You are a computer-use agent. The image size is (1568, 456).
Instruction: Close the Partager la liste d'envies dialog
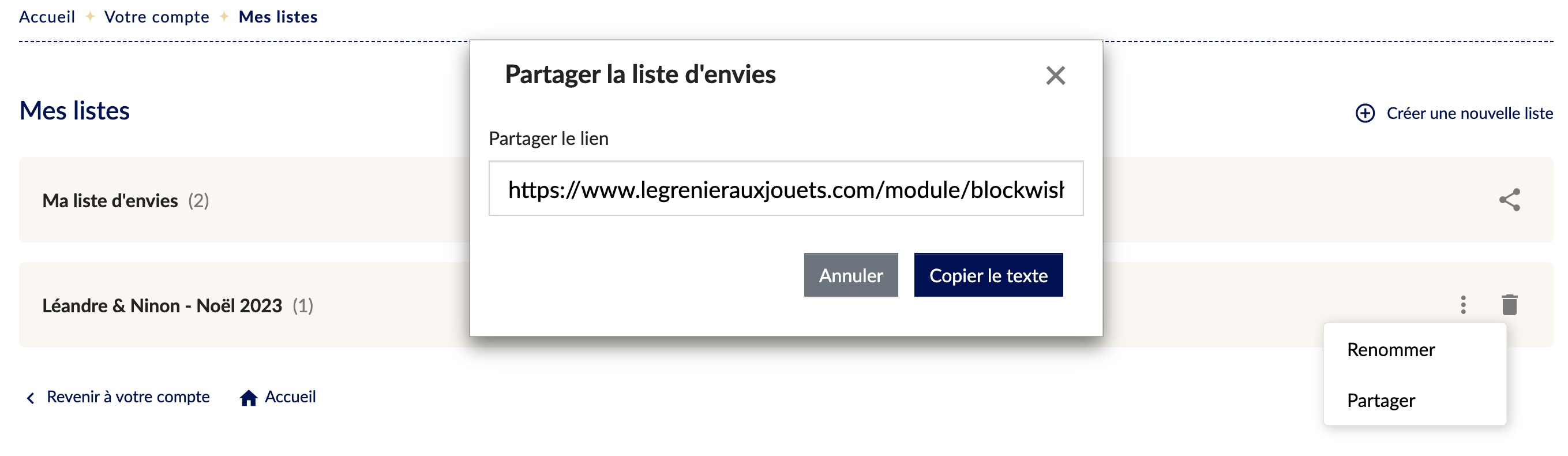(x=1055, y=76)
